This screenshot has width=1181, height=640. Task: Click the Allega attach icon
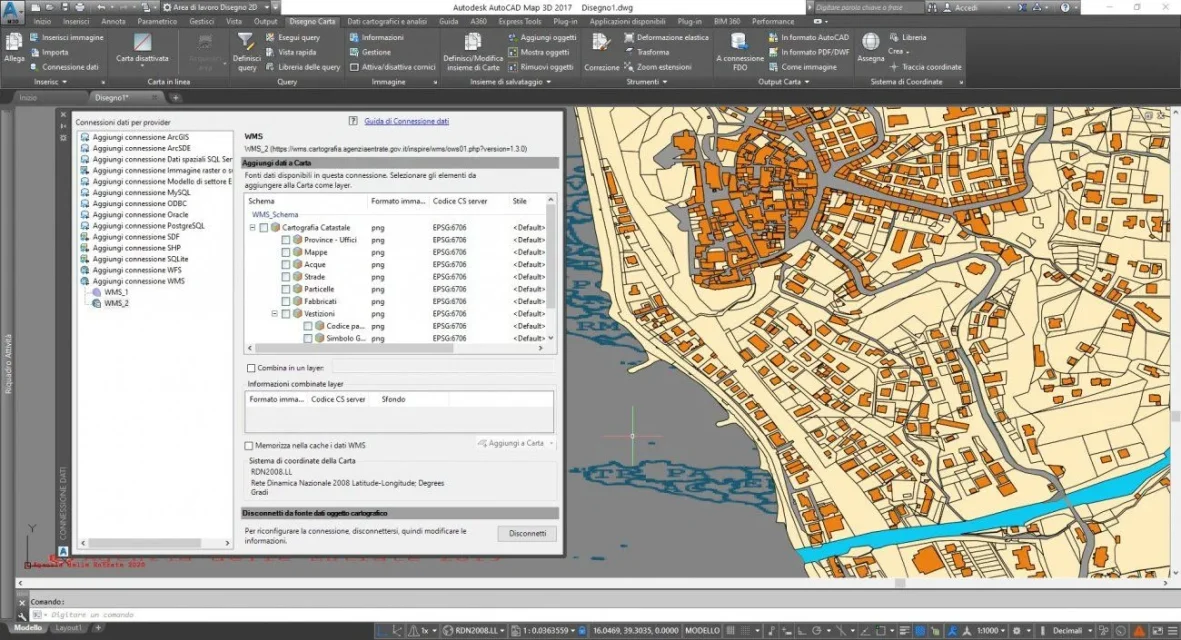(x=14, y=47)
